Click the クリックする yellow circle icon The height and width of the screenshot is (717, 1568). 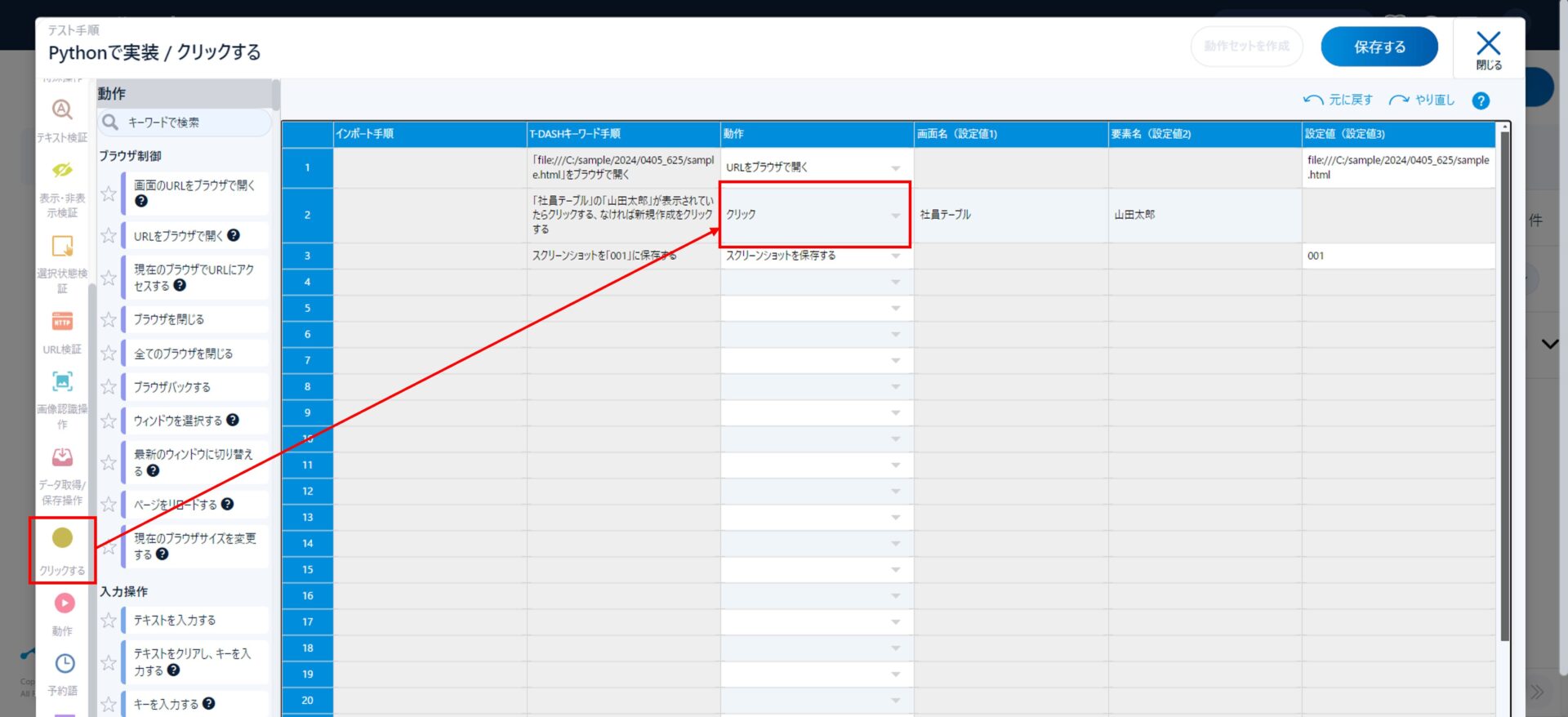tap(62, 538)
